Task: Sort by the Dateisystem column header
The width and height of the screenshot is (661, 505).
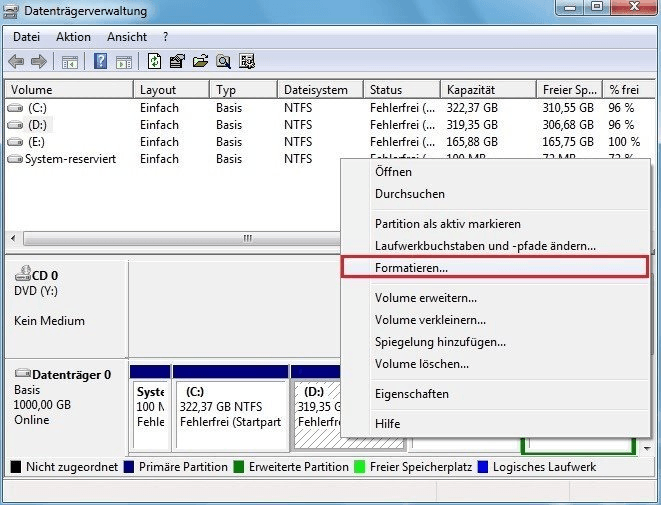Action: (x=316, y=89)
